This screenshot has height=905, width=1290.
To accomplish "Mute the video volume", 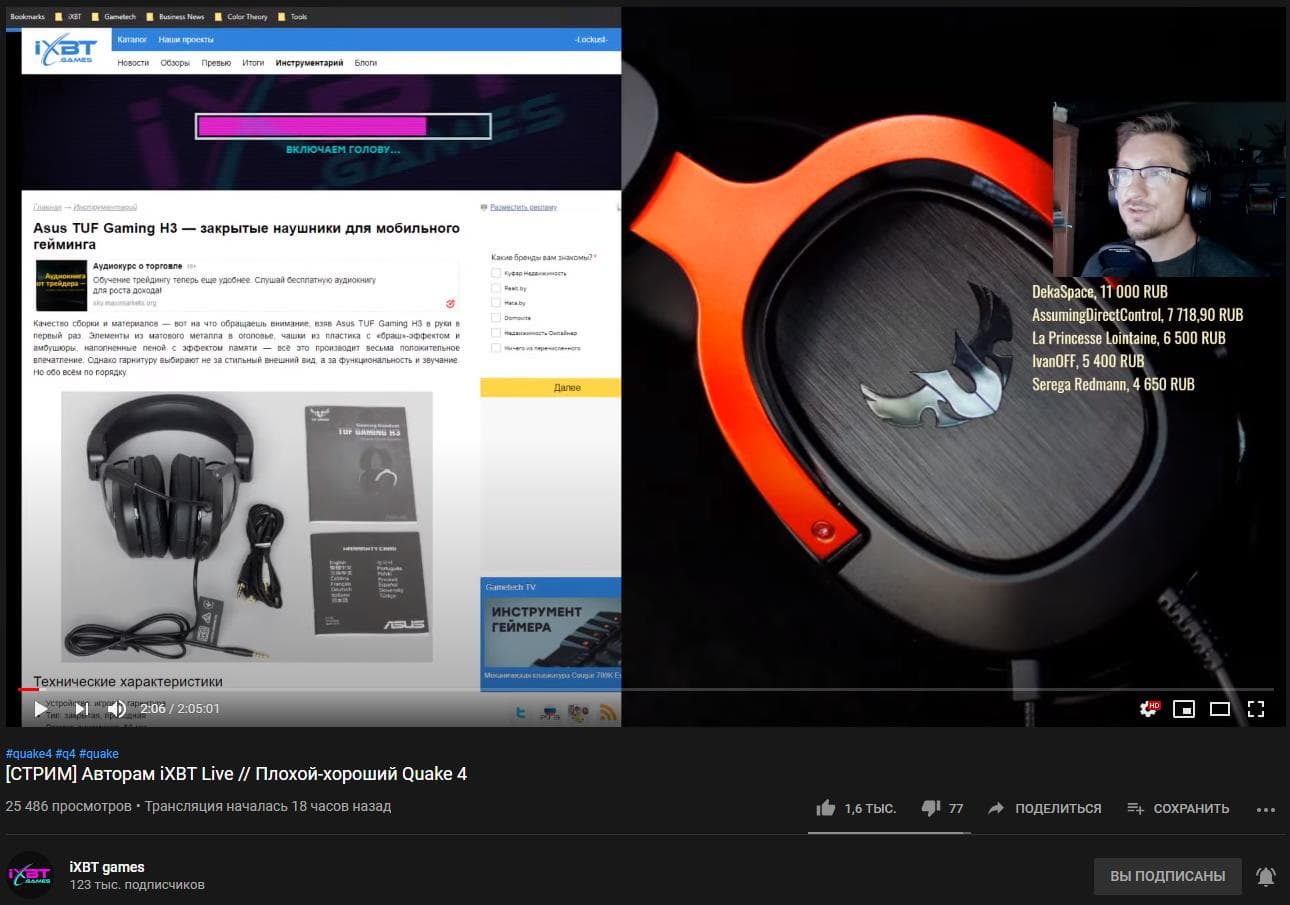I will pyautogui.click(x=117, y=709).
